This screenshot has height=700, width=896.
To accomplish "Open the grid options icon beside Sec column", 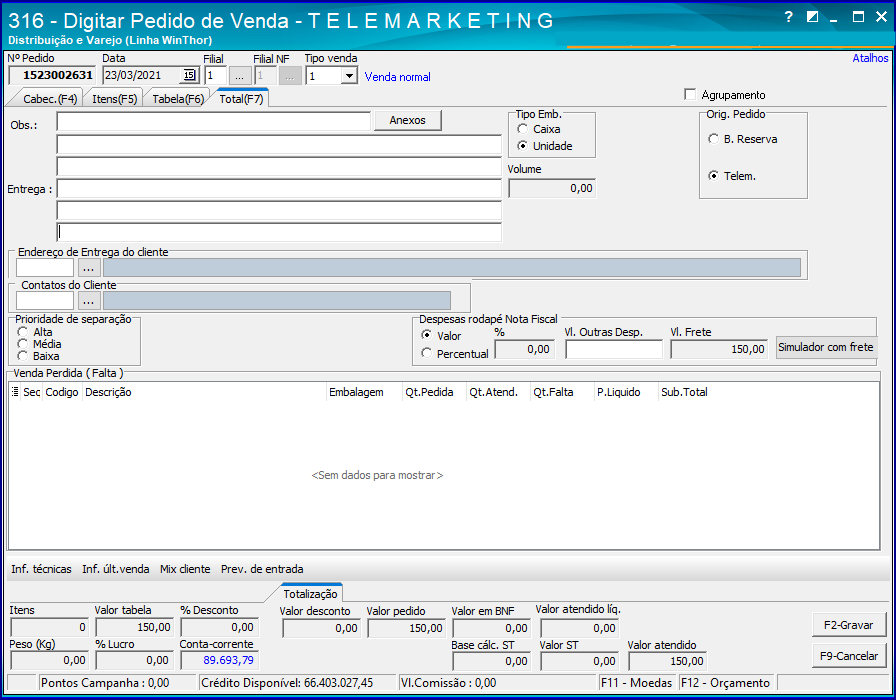I will coord(15,392).
